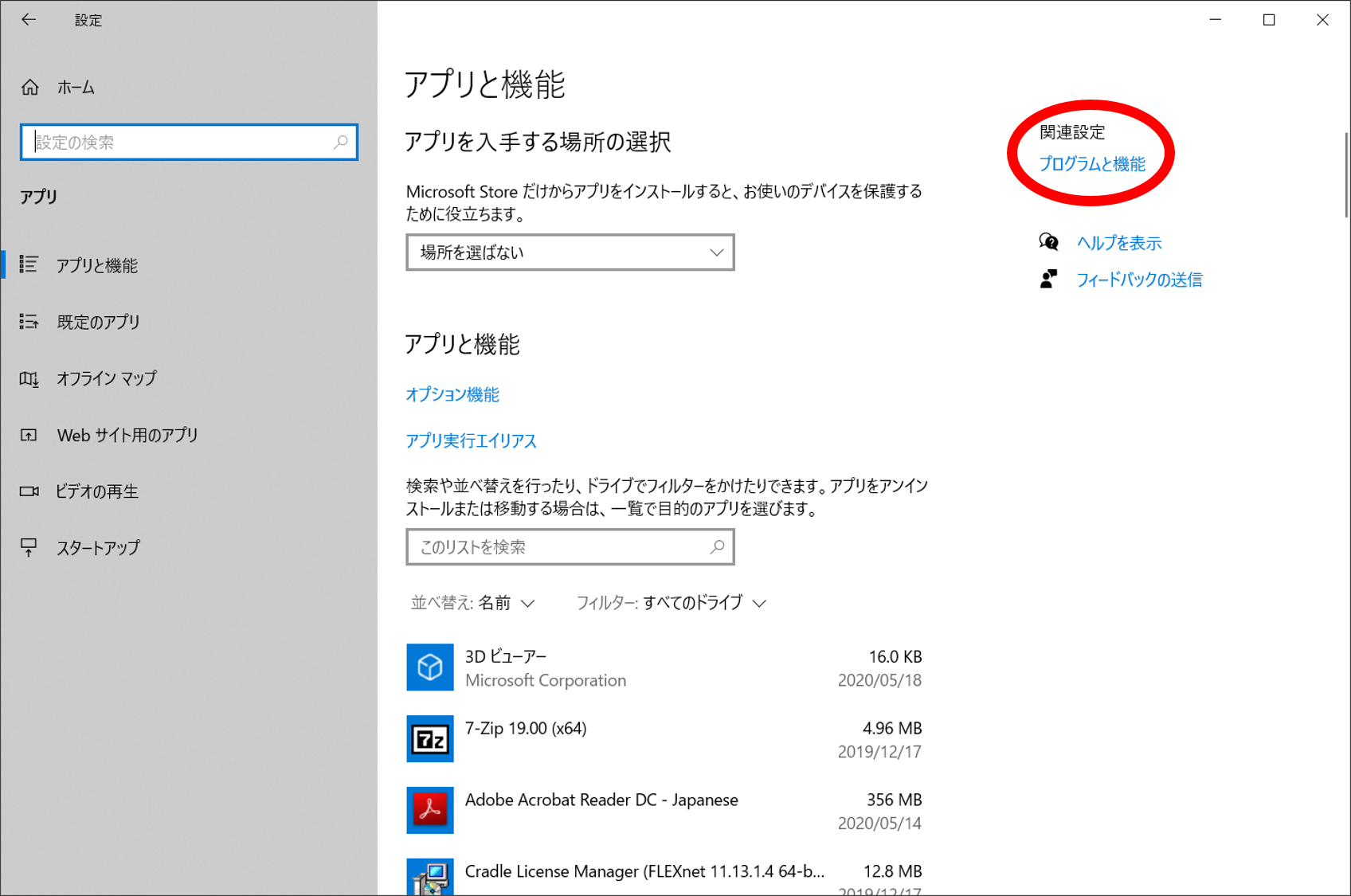Click the オフライン マップ map icon
The image size is (1351, 896).
point(29,378)
